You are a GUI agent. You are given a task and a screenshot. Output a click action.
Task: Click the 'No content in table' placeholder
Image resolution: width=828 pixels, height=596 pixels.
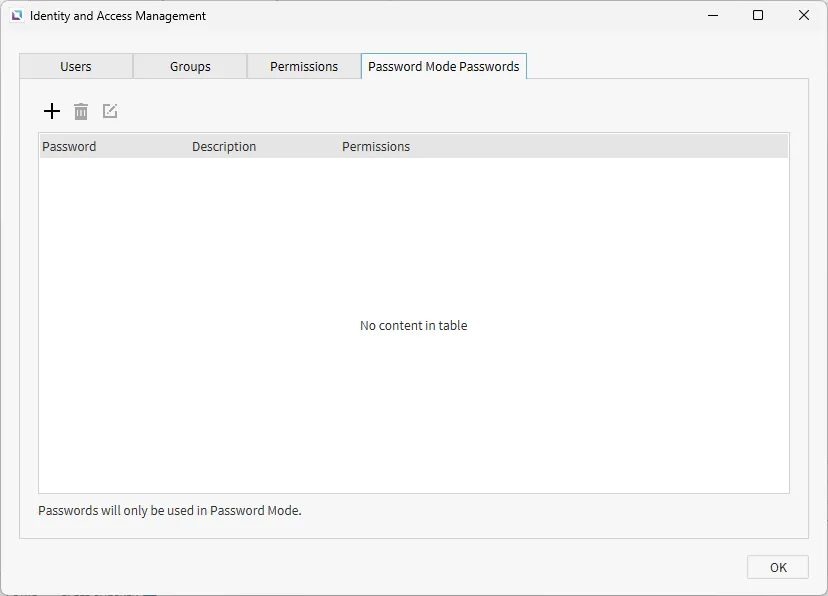(413, 326)
